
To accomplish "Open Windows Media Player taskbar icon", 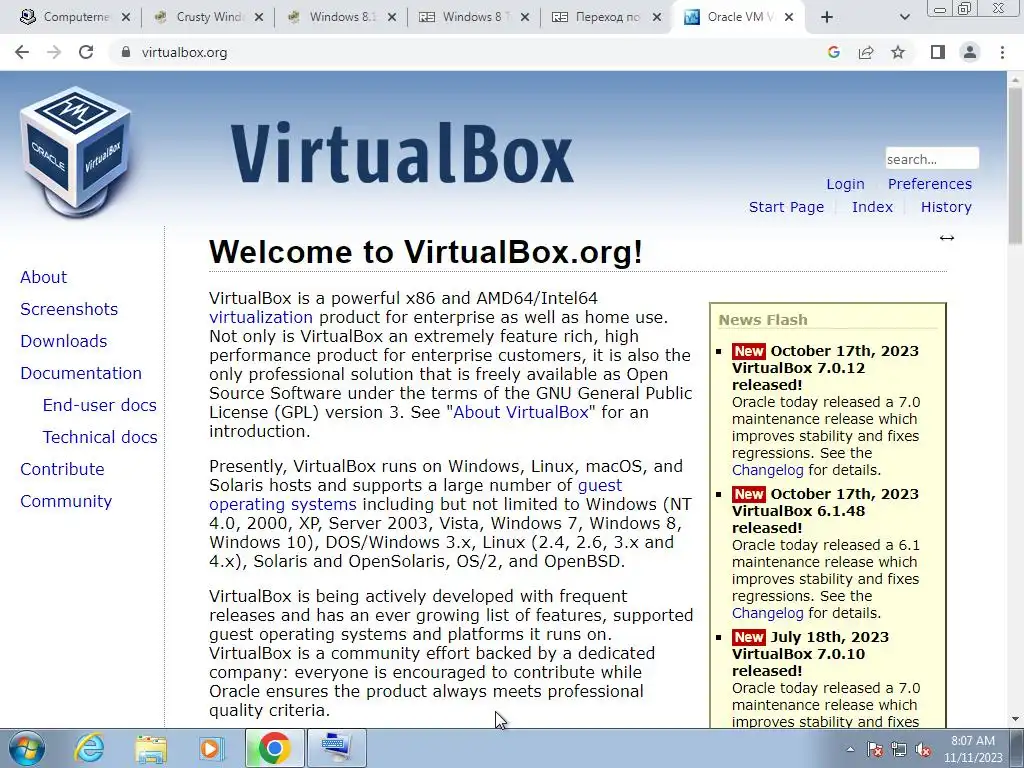I will [x=211, y=748].
